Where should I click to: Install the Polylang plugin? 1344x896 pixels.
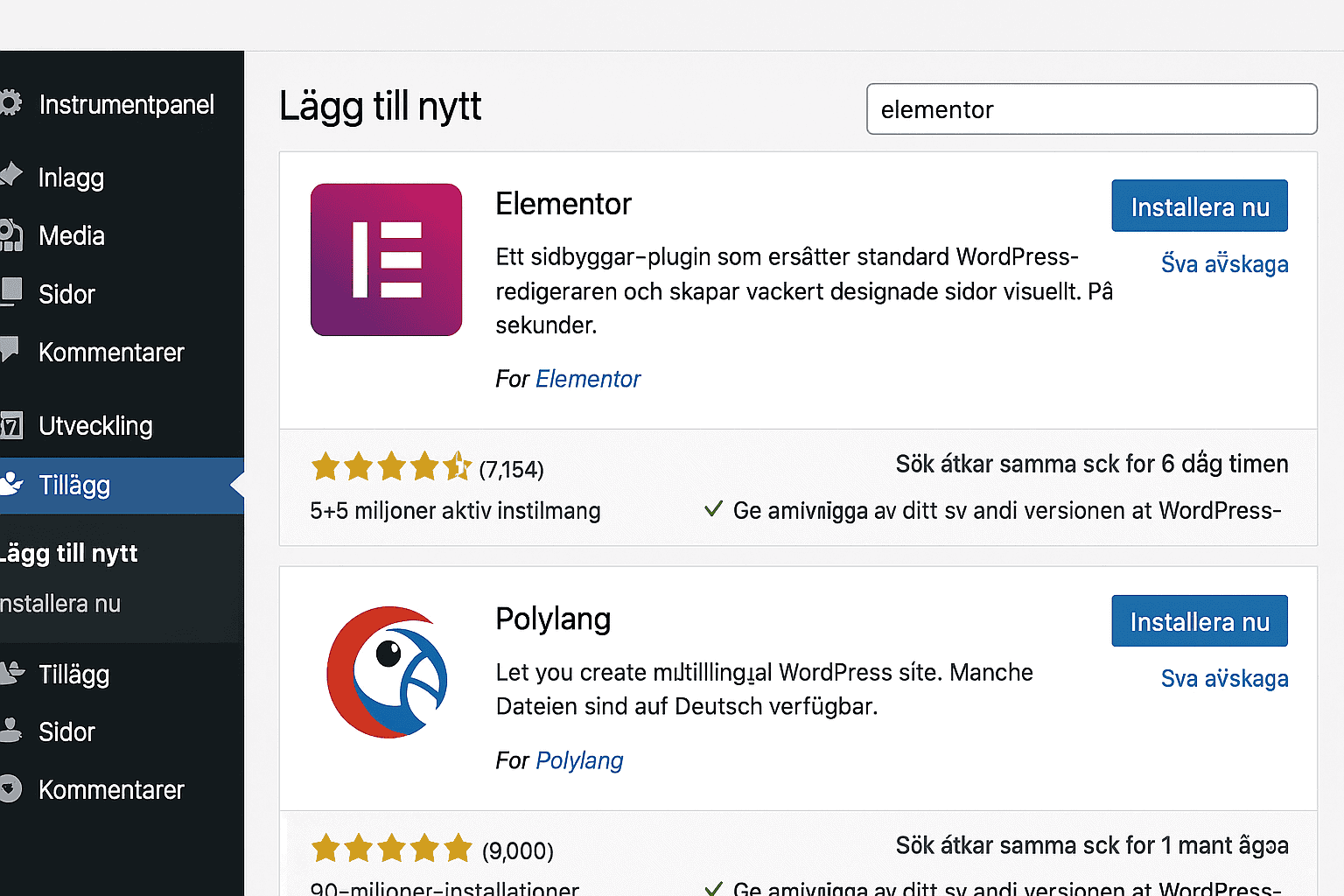pos(1200,621)
